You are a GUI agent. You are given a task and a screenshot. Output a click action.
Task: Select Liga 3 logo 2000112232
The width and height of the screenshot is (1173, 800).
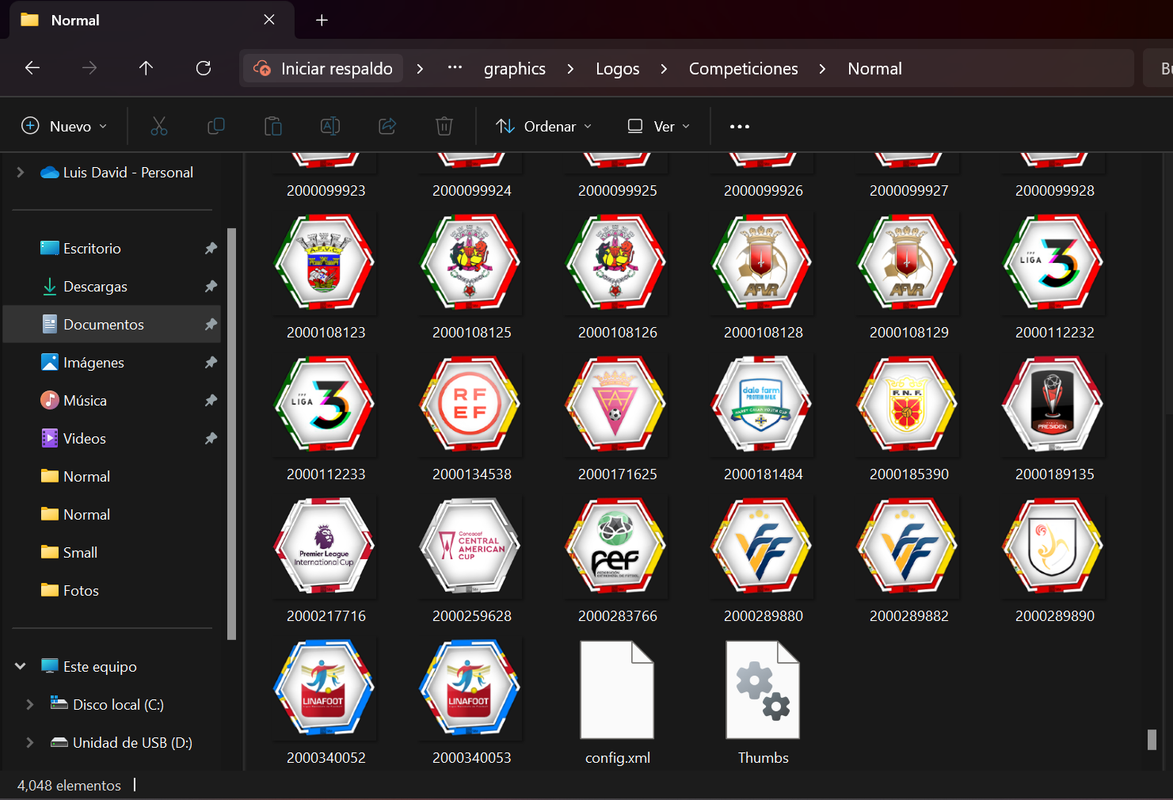(1053, 263)
